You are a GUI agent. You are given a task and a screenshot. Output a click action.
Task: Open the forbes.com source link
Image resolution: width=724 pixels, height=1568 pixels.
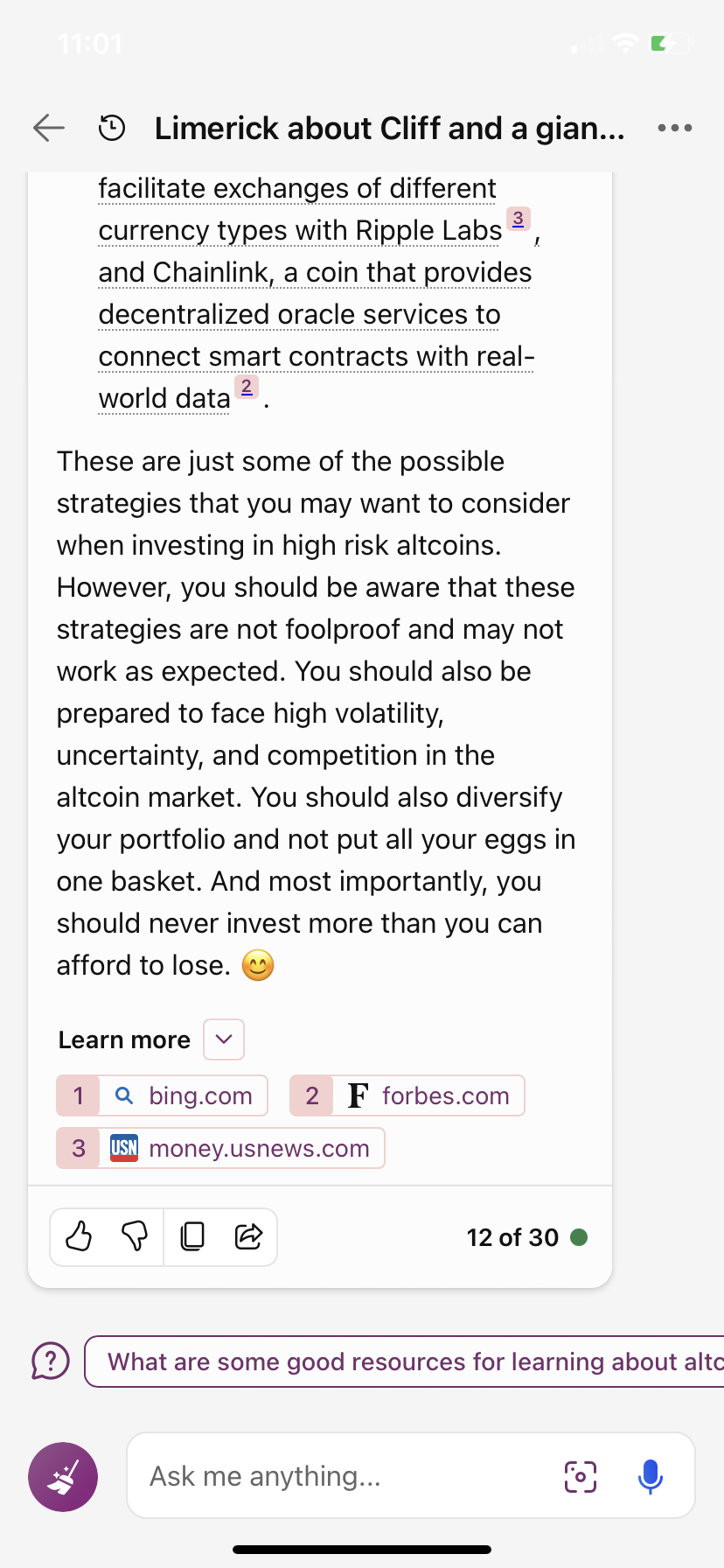(407, 1095)
